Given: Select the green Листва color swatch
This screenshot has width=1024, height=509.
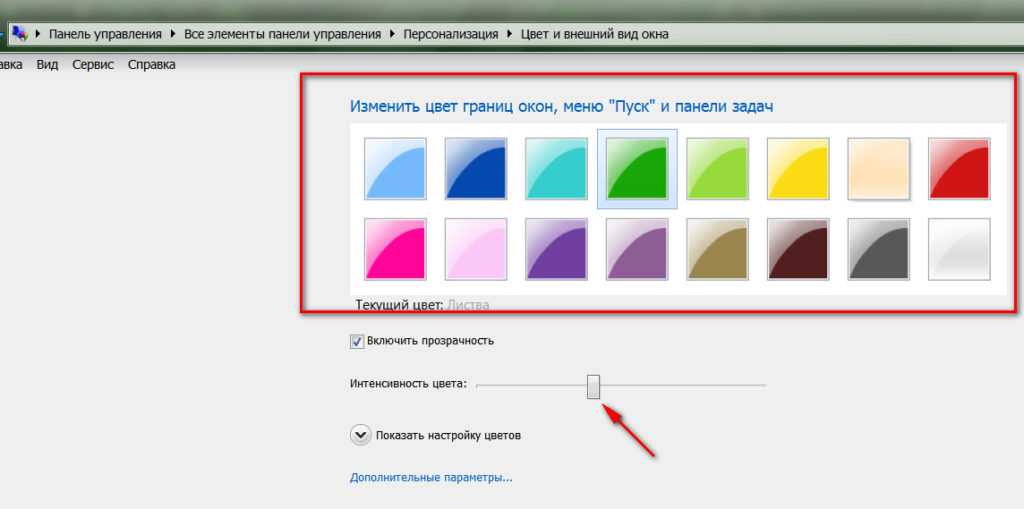Looking at the screenshot, I should click(x=637, y=169).
